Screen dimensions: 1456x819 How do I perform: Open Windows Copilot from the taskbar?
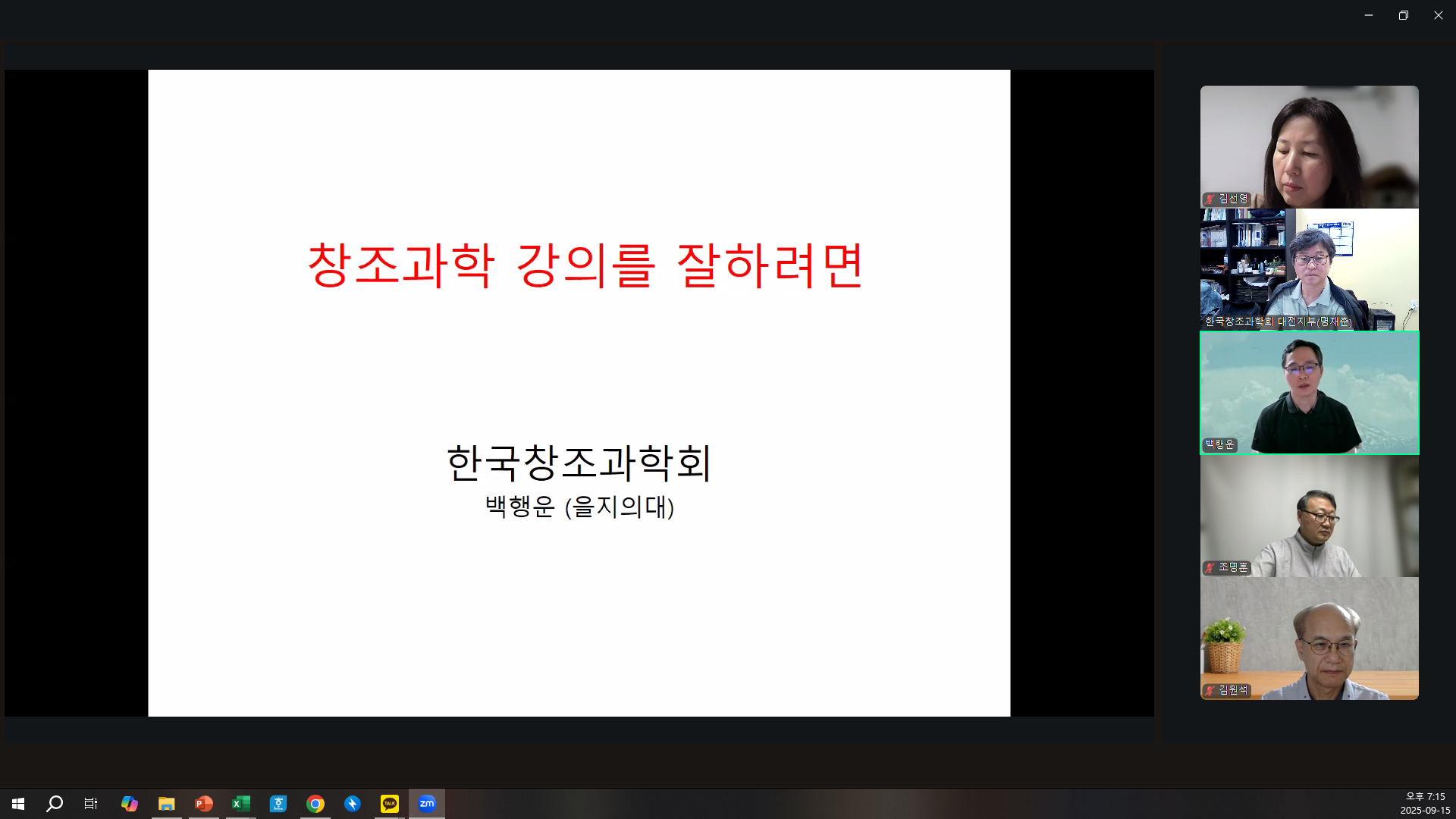130,803
